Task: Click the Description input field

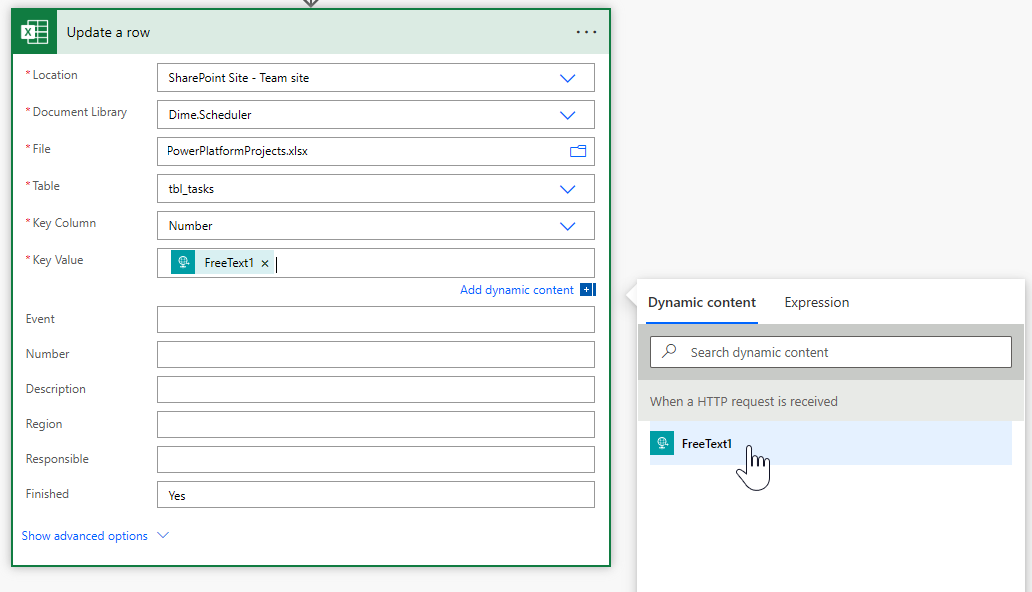Action: 375,389
